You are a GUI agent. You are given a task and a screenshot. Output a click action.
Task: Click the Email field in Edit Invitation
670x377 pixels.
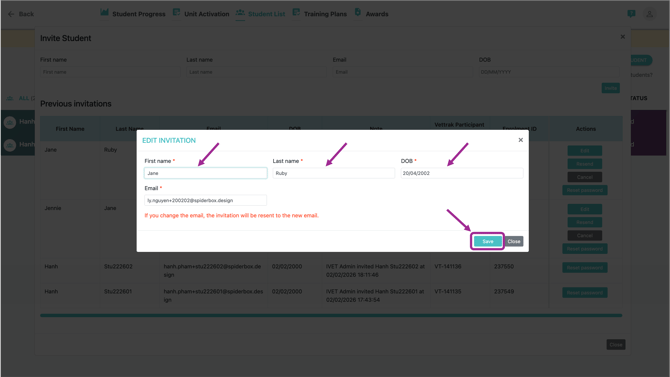206,200
